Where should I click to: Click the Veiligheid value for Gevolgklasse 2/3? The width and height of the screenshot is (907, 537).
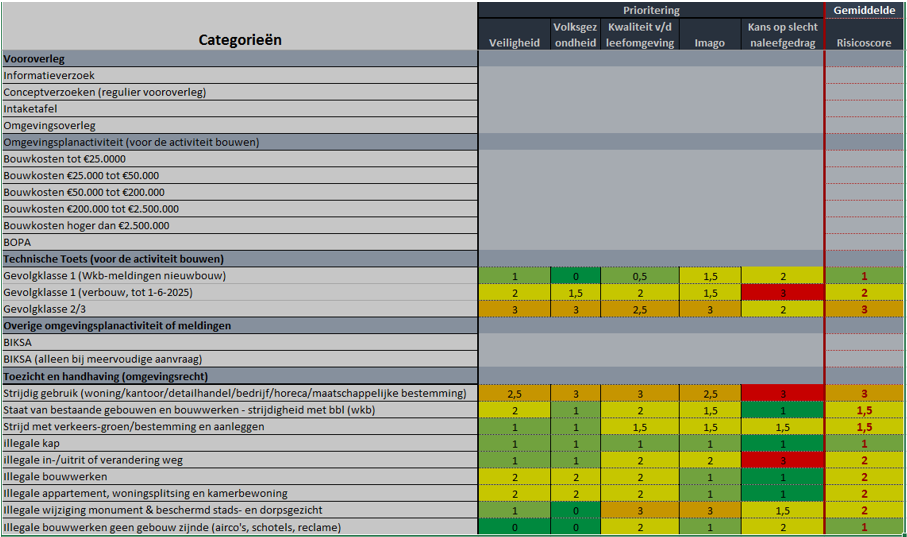pos(514,309)
